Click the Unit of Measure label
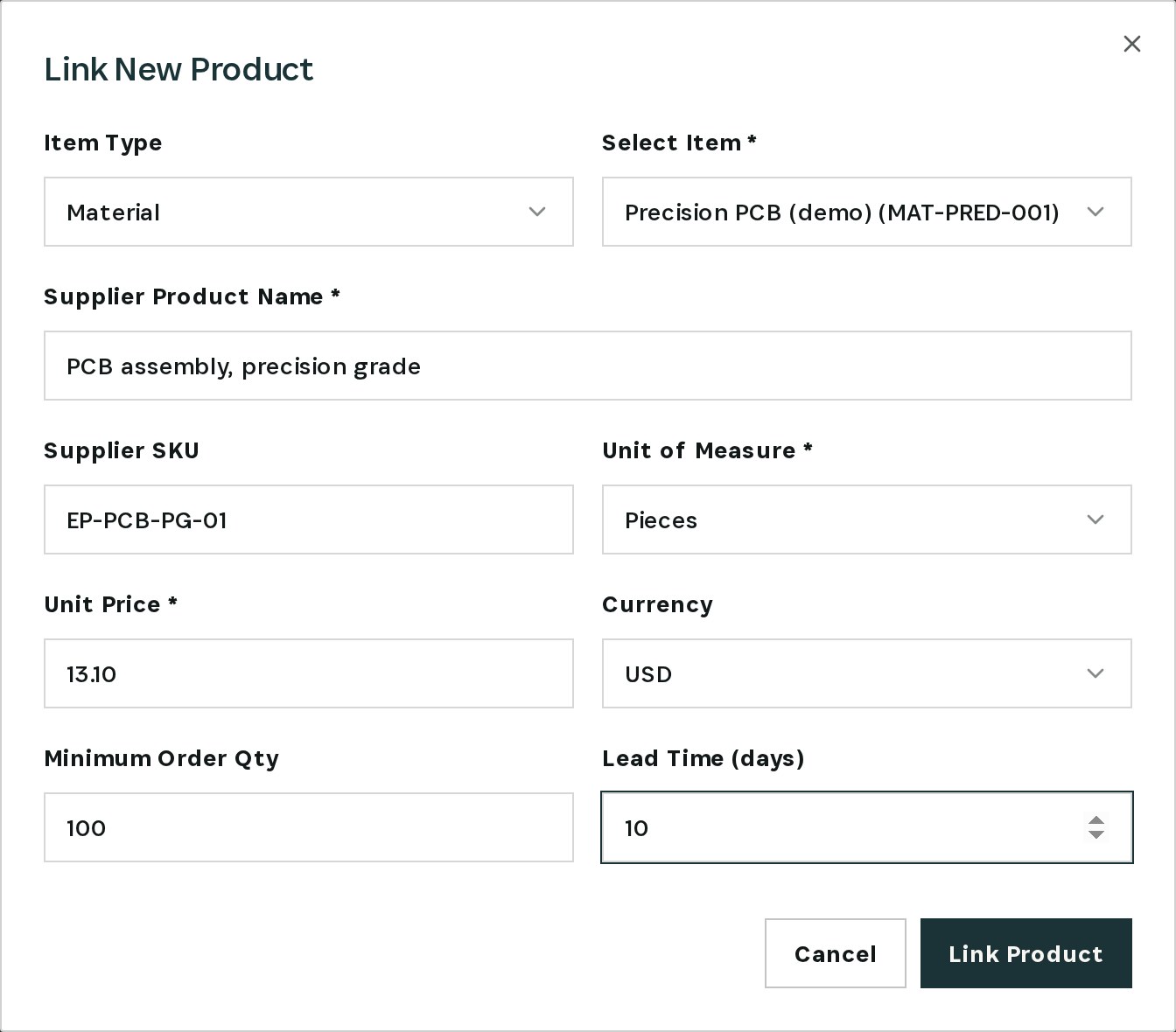Viewport: 1176px width, 1032px height. 707,450
